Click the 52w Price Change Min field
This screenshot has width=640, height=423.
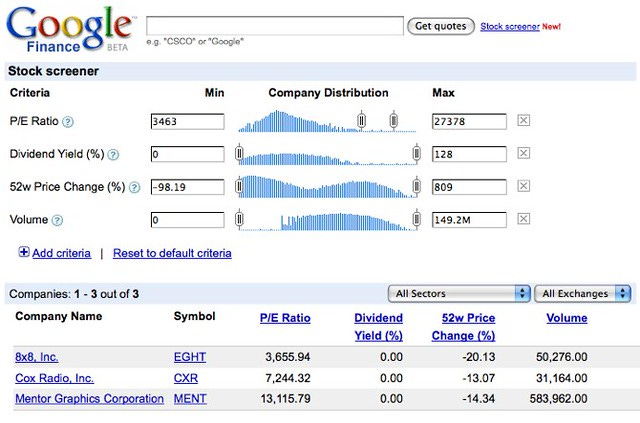point(187,187)
